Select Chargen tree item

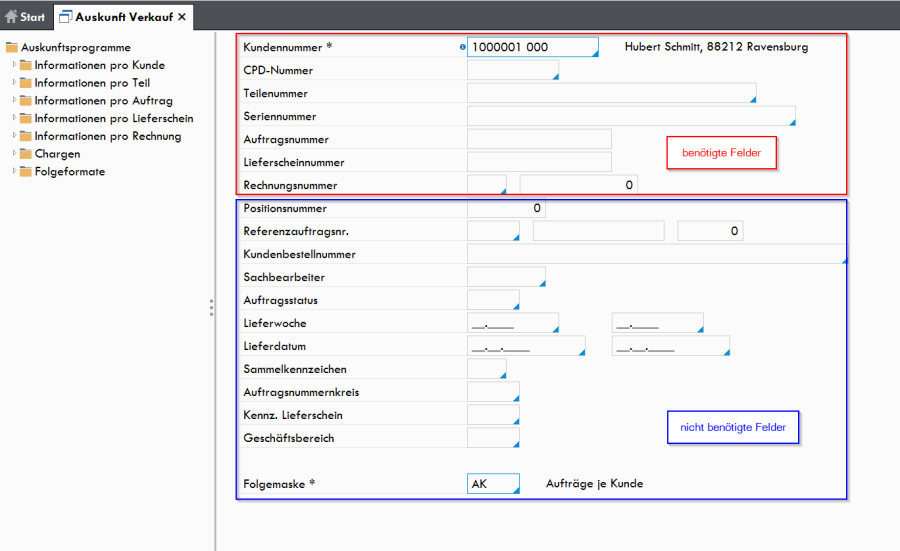click(57, 154)
